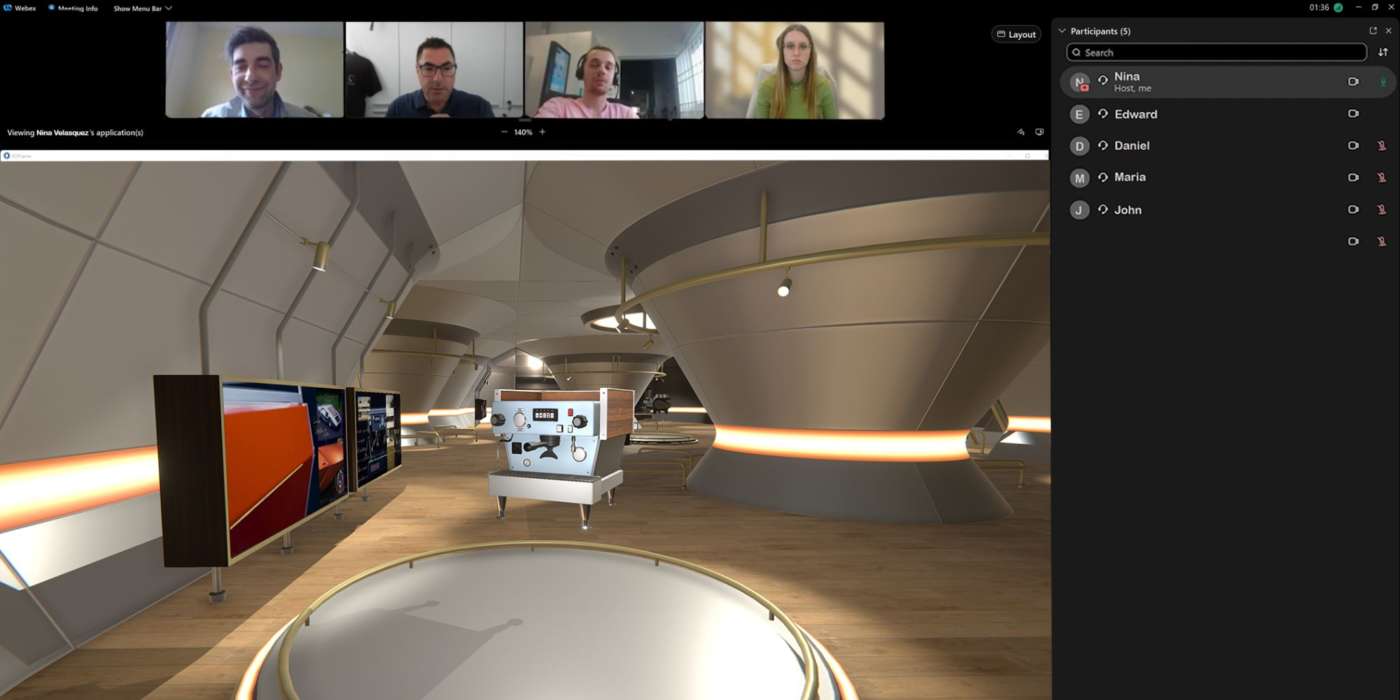Collapse the Participants panel header chevron

(1061, 30)
